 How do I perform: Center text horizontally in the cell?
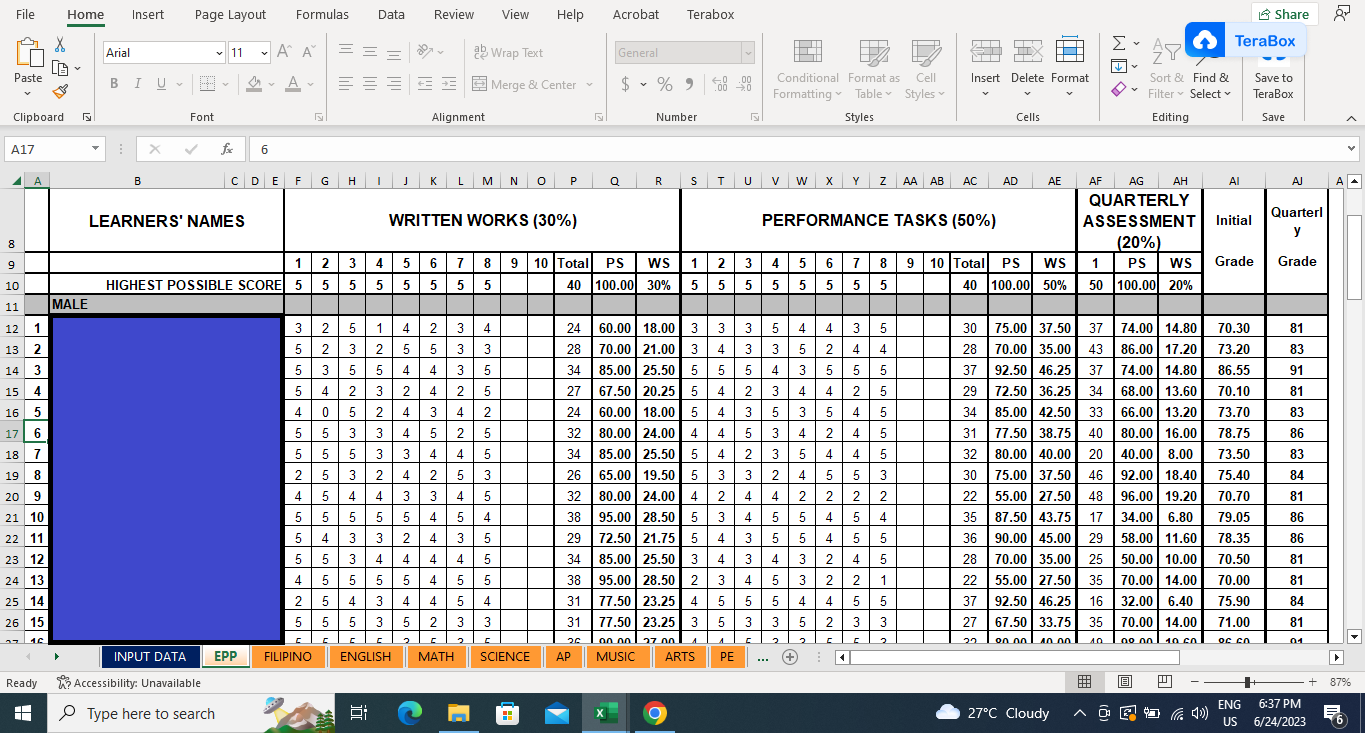(370, 84)
